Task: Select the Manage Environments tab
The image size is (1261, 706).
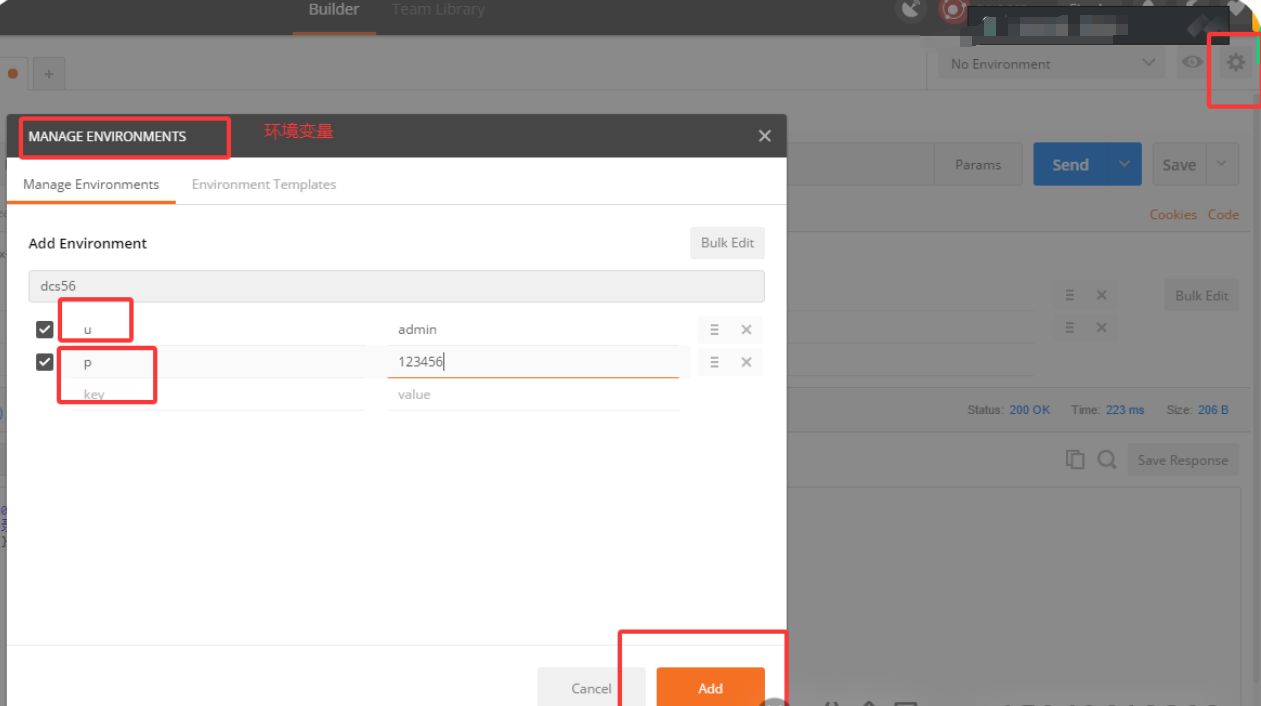Action: pyautogui.click(x=91, y=184)
